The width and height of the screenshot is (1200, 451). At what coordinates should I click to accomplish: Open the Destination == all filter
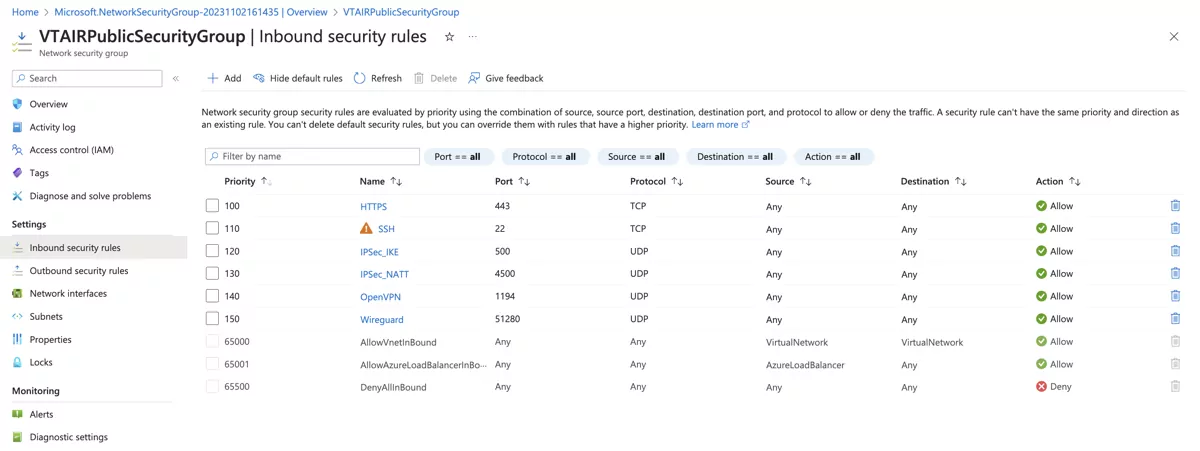click(735, 157)
